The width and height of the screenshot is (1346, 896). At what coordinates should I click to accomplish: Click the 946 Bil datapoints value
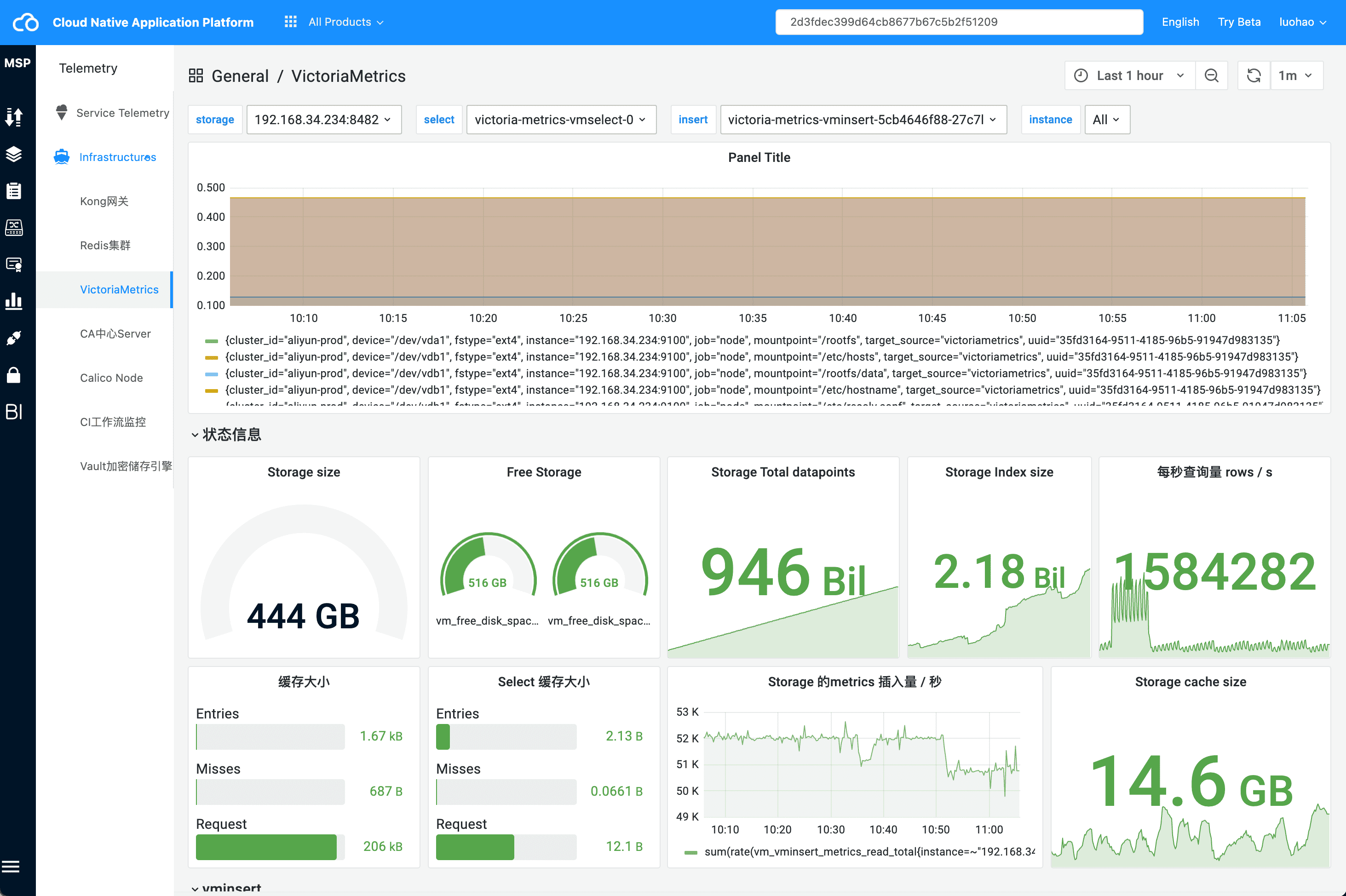(x=783, y=573)
